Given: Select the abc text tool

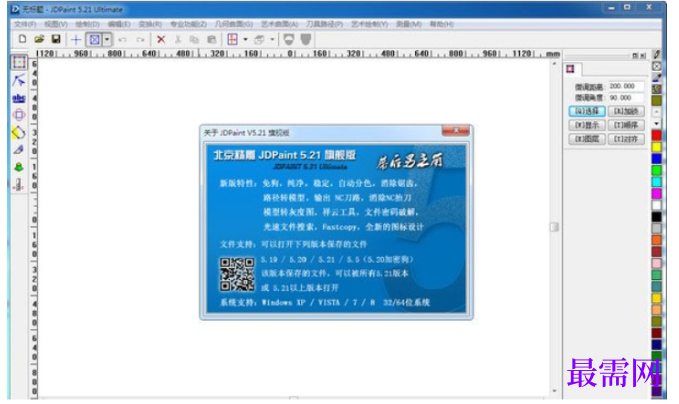Looking at the screenshot, I should [x=19, y=98].
